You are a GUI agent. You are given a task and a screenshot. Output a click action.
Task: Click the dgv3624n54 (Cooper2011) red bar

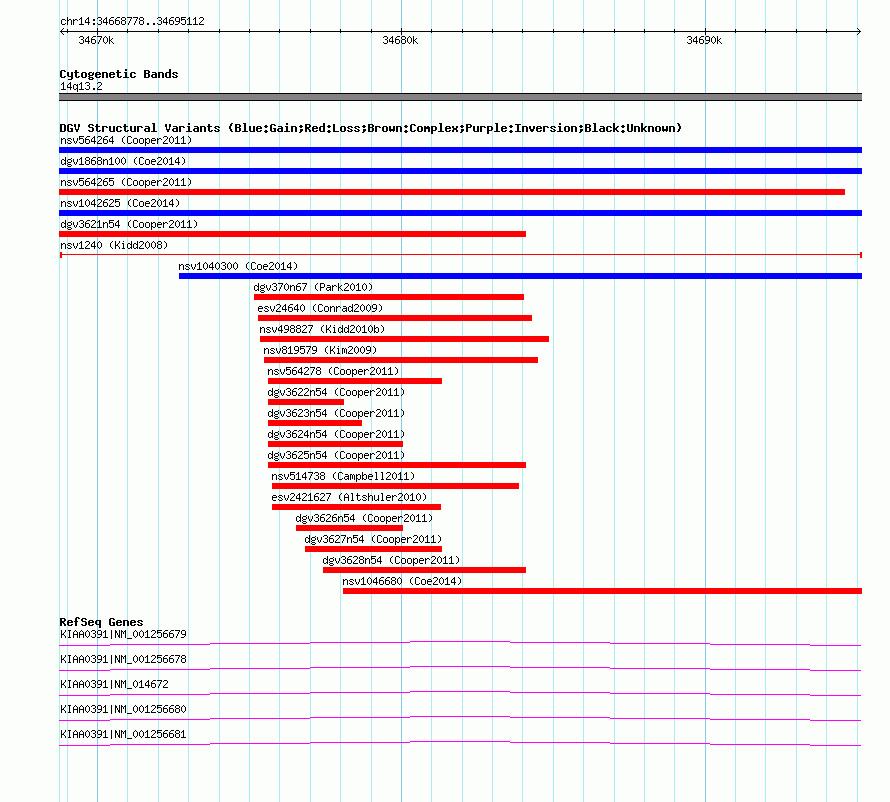[335, 444]
